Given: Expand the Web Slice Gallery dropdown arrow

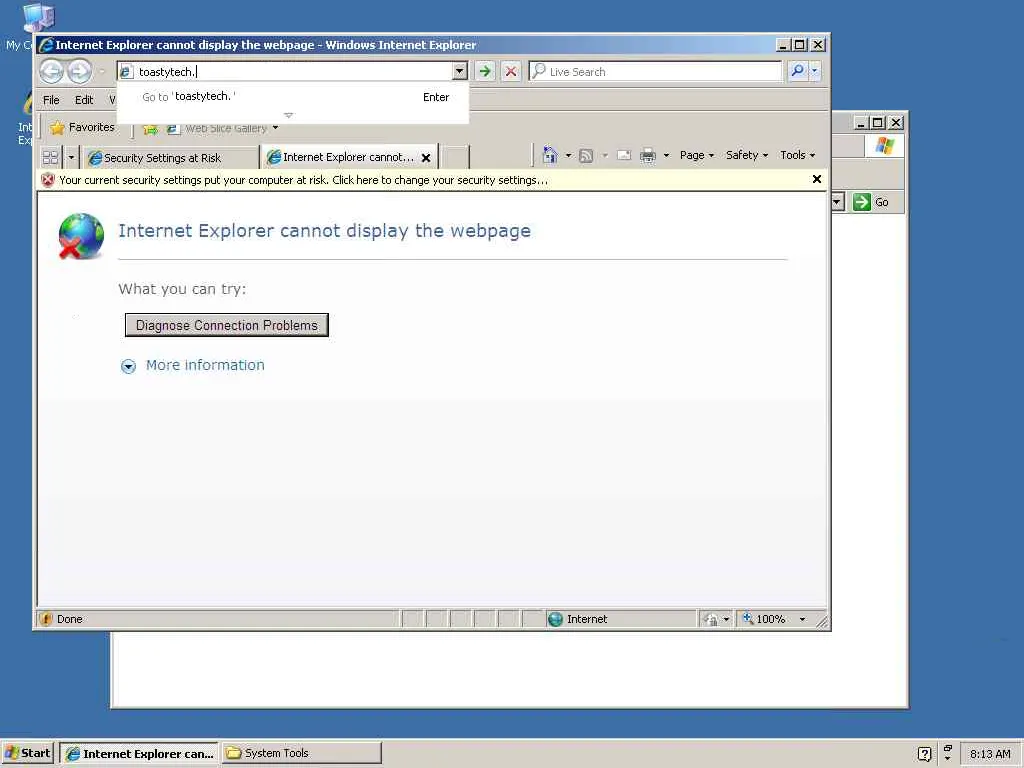Looking at the screenshot, I should 276,128.
